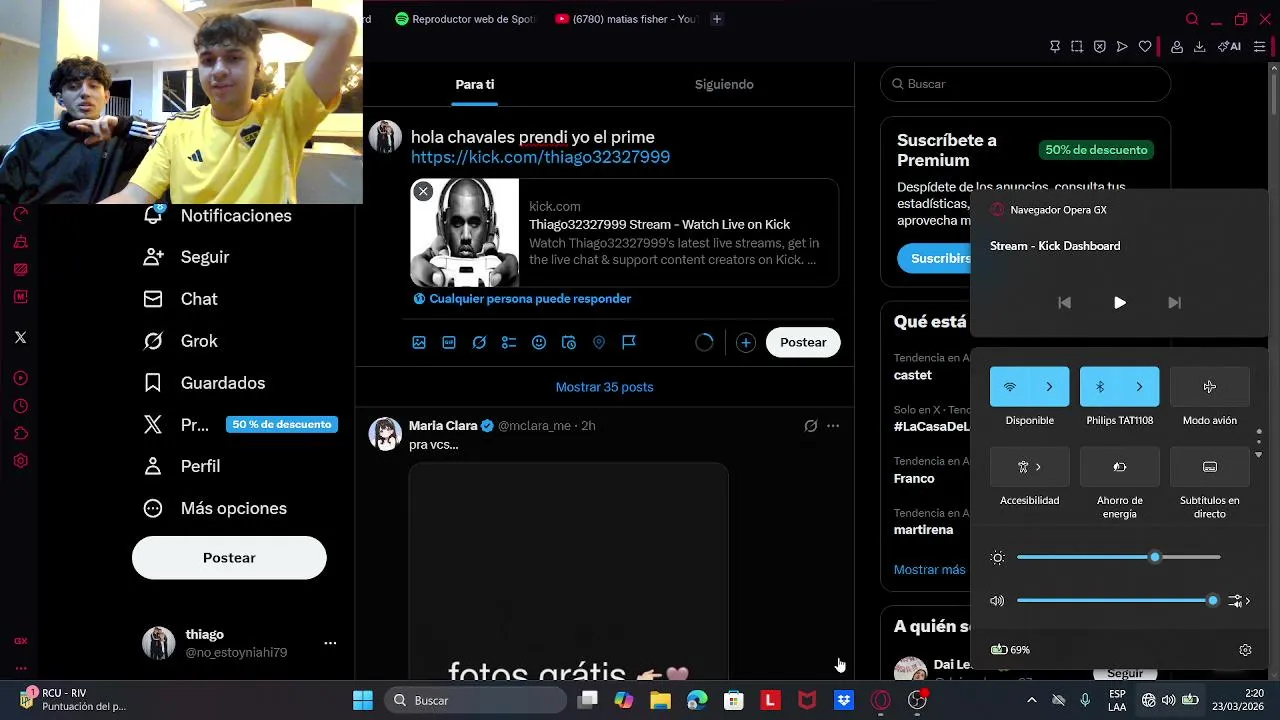Click the Buscar search field on X
This screenshot has width=1280, height=720.
pos(1025,84)
